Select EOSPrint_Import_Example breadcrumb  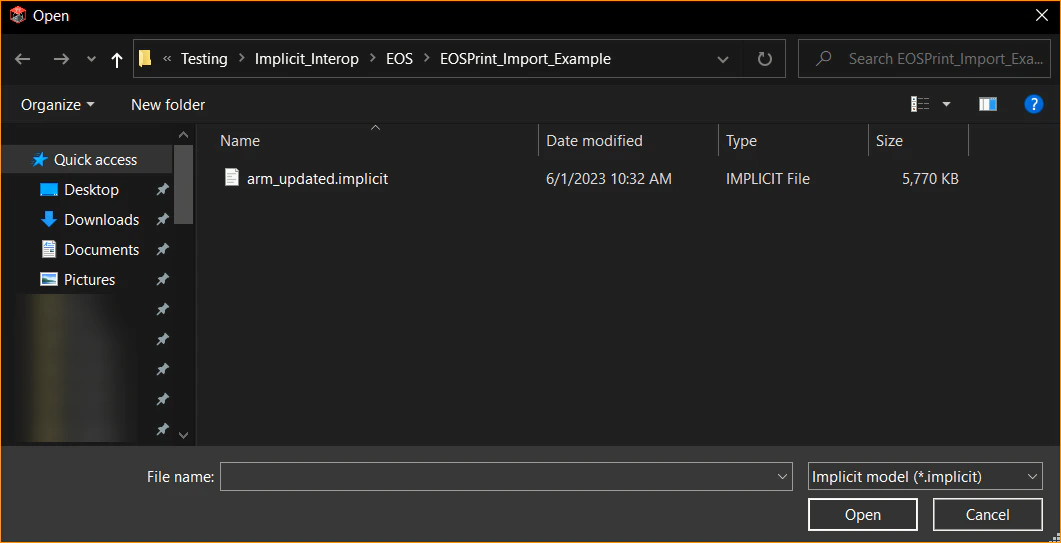525,59
